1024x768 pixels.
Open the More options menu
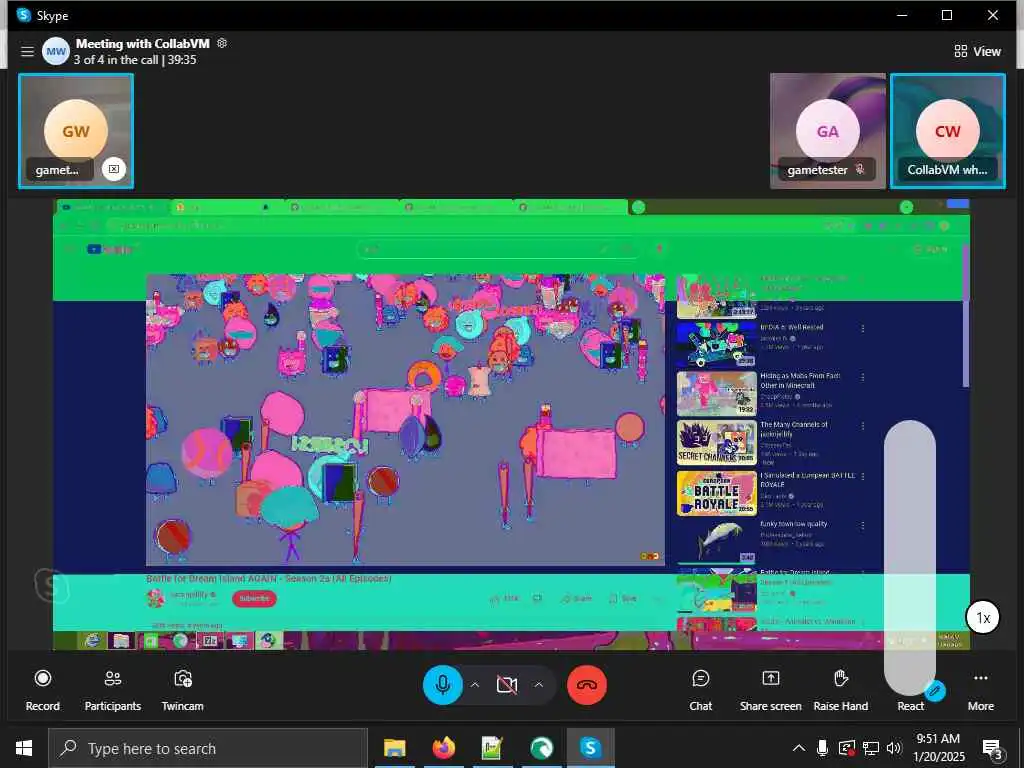tap(980, 690)
